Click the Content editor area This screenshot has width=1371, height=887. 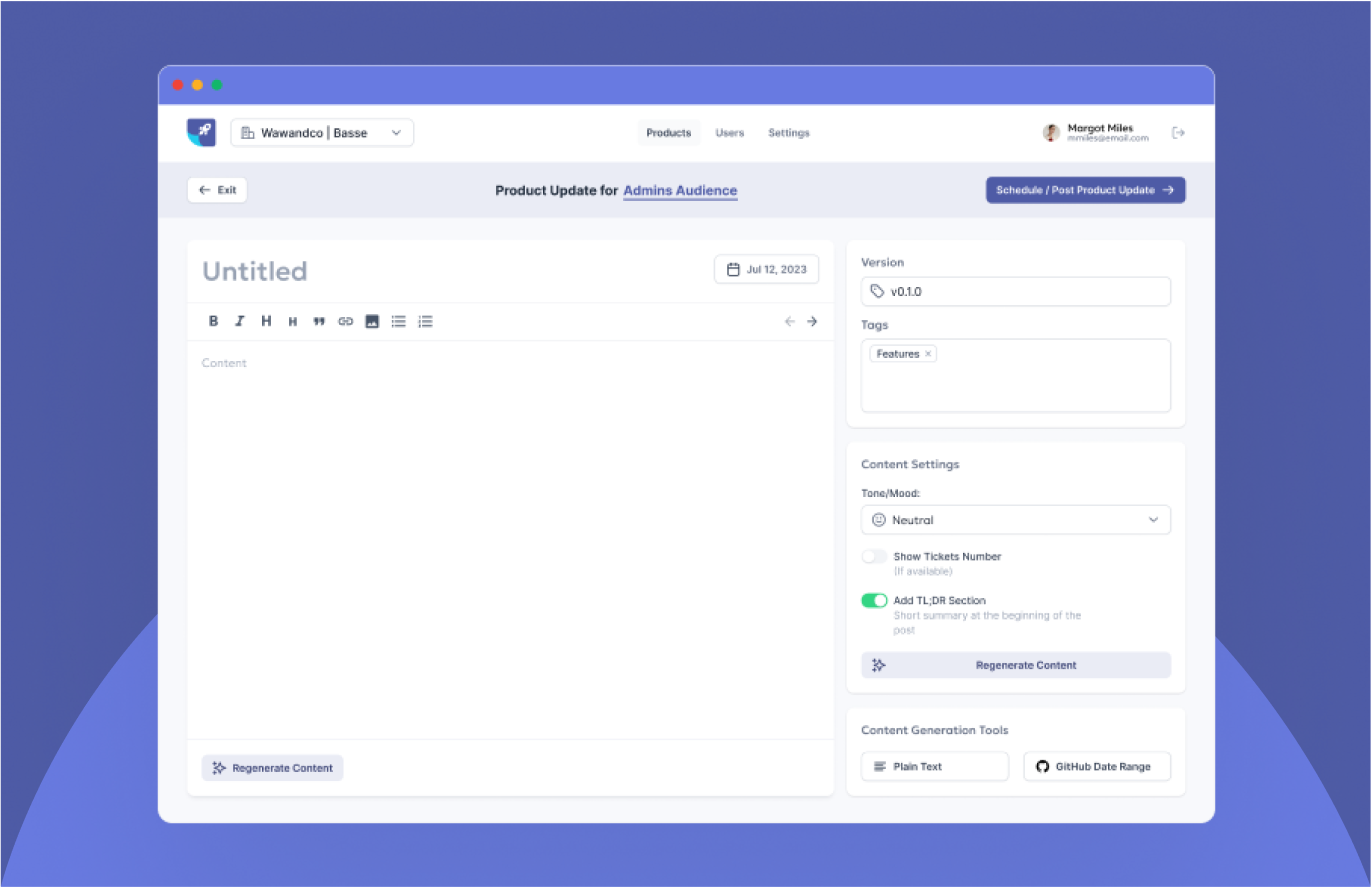pos(510,540)
